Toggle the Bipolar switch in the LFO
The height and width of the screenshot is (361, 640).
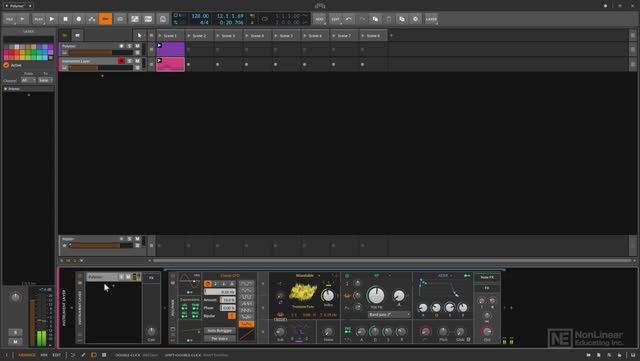coord(231,316)
